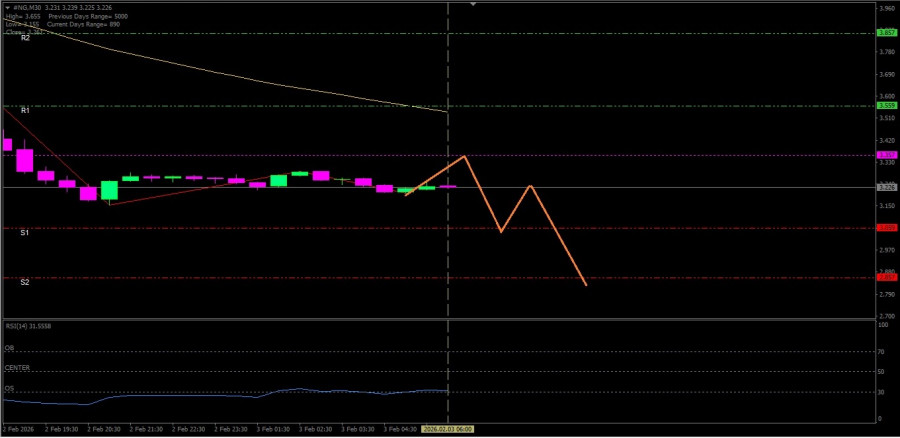Click the 2 Feb 20:30 time label
Viewport: 900px width, 438px height.
pos(103,429)
